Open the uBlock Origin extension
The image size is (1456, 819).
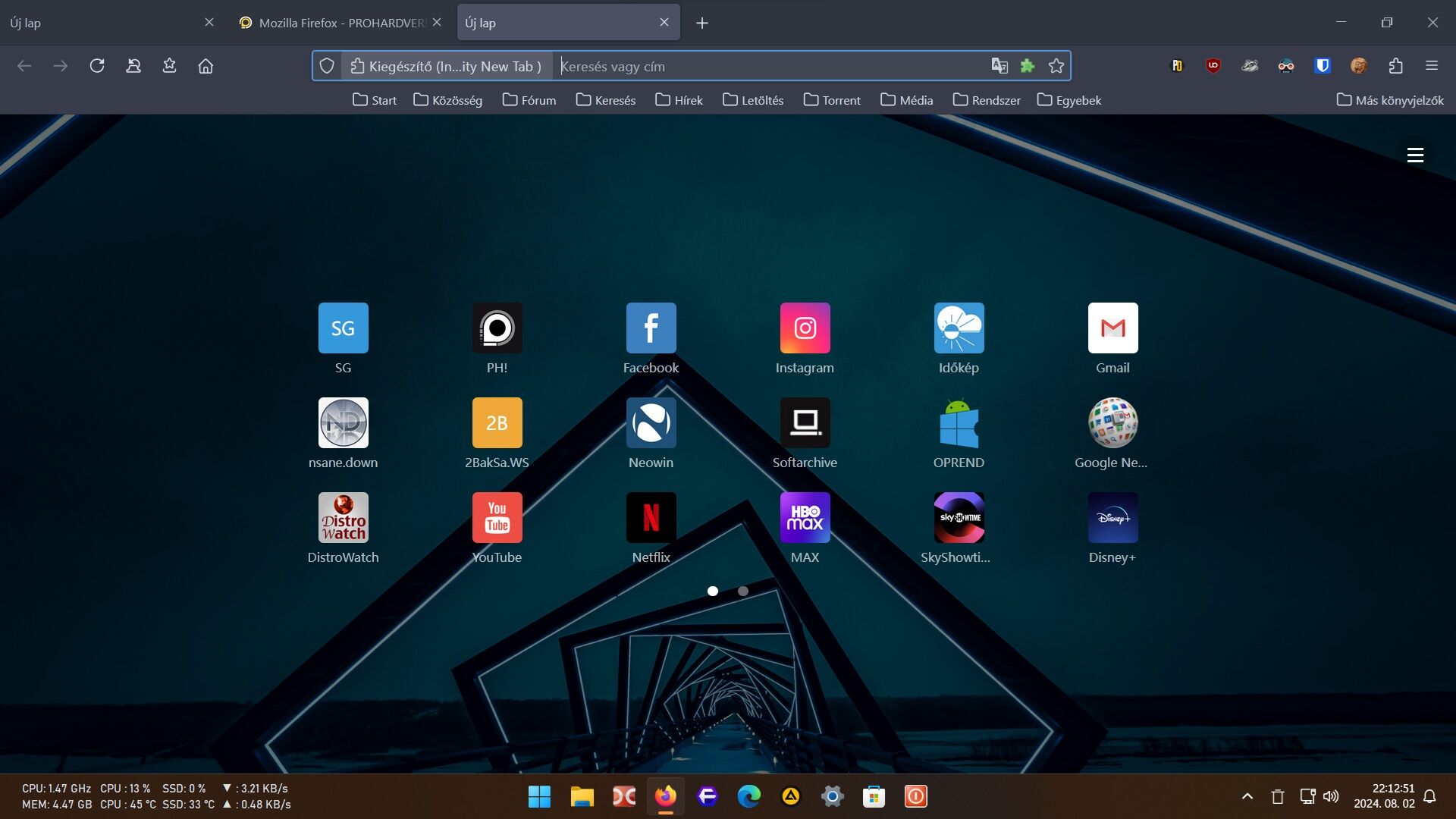(1213, 66)
